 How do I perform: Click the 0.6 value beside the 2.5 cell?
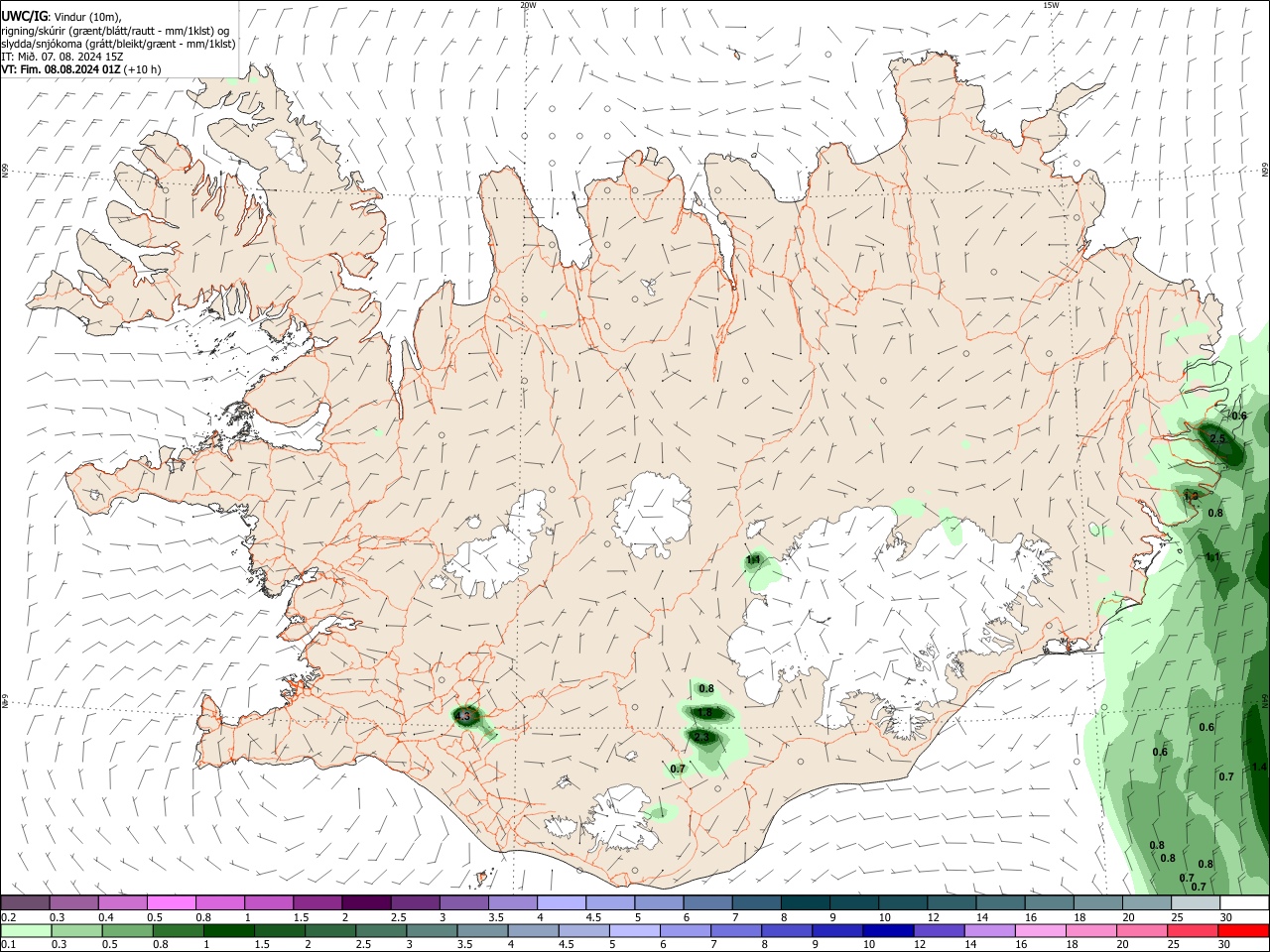click(1239, 416)
